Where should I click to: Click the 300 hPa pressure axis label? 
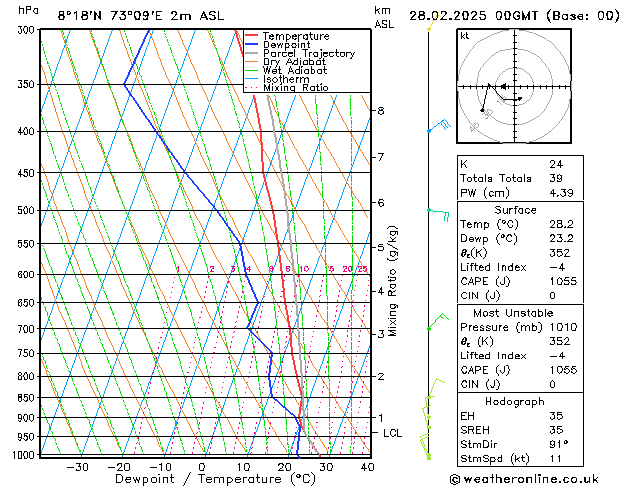pyautogui.click(x=26, y=30)
